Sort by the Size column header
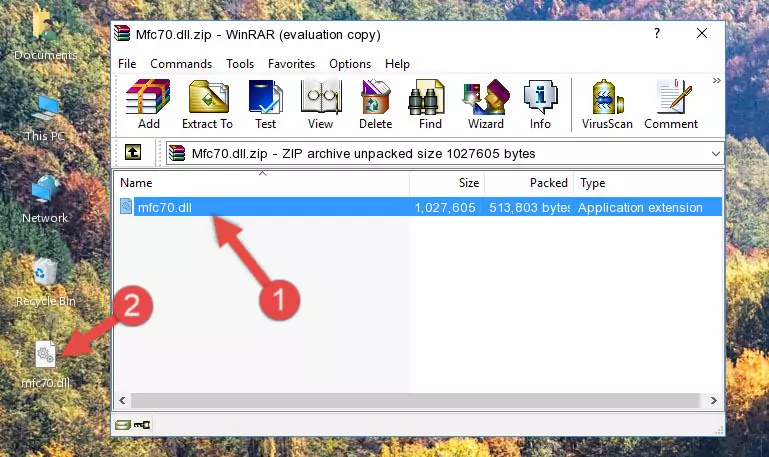The height and width of the screenshot is (457, 769). (447, 182)
